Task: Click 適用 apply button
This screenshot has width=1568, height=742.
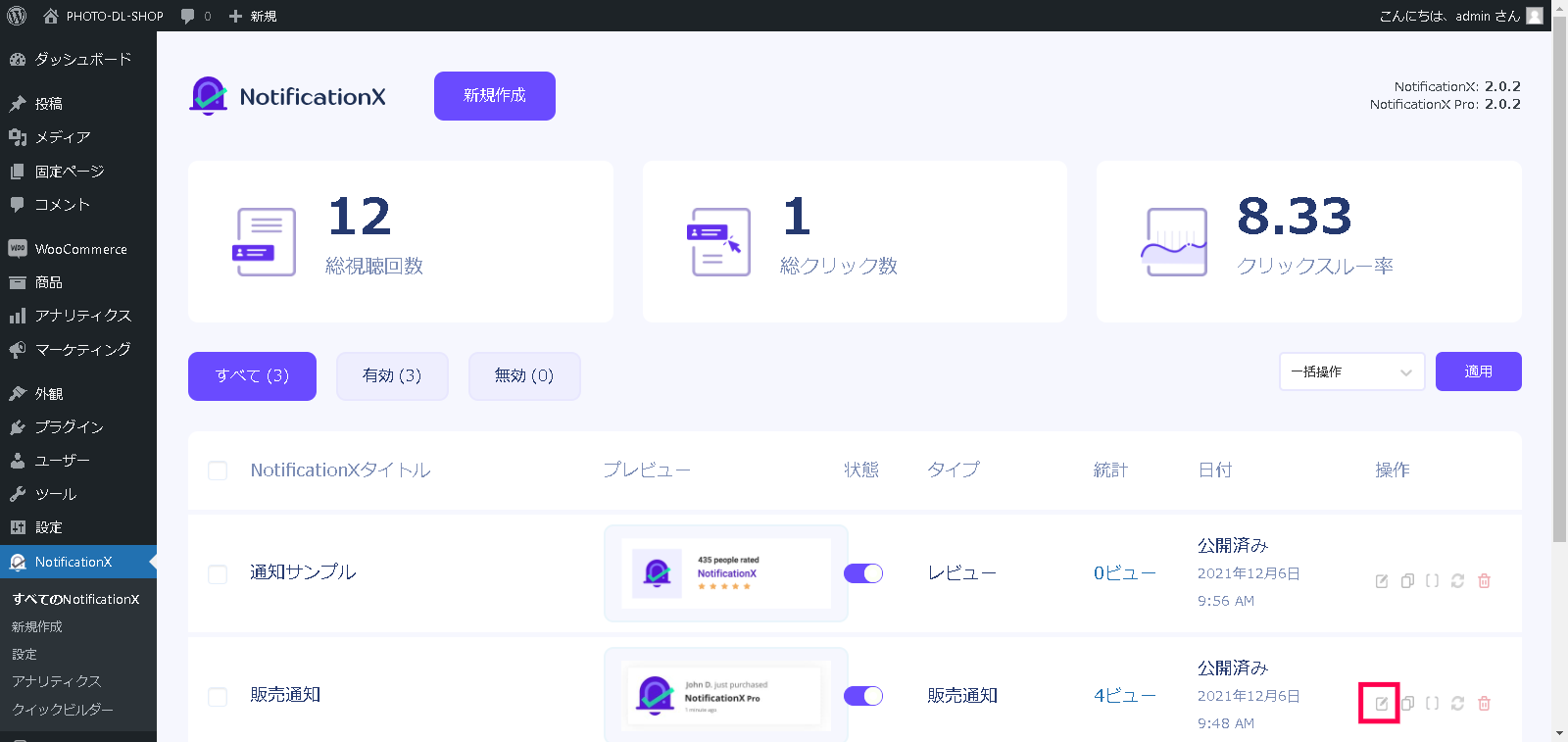Action: (1479, 371)
